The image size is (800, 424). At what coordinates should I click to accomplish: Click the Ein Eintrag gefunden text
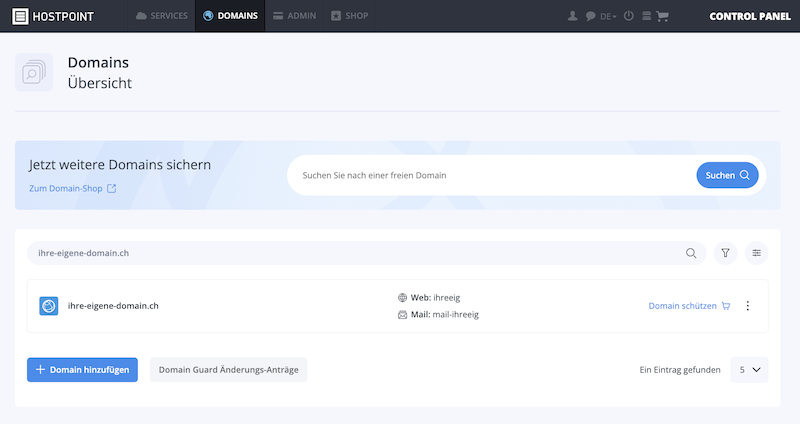tap(680, 370)
